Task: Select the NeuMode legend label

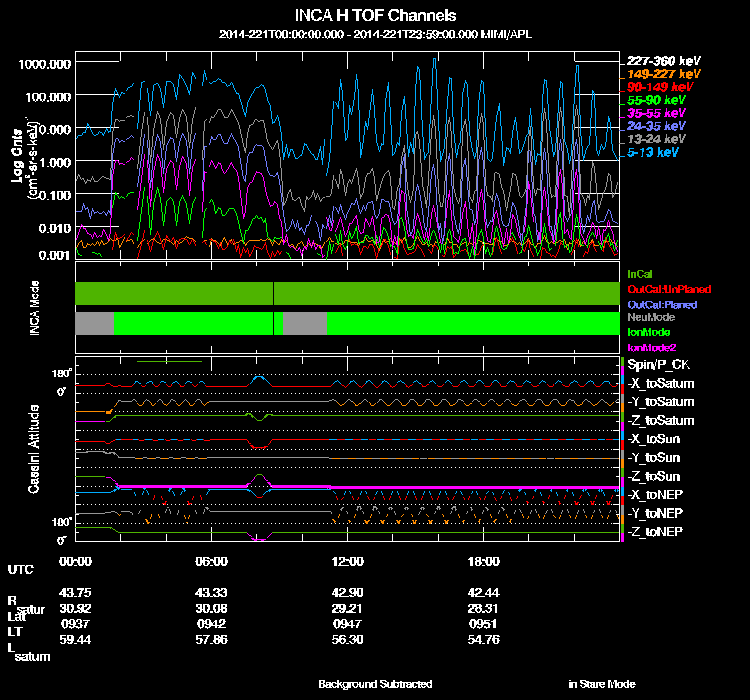Action: pos(649,317)
